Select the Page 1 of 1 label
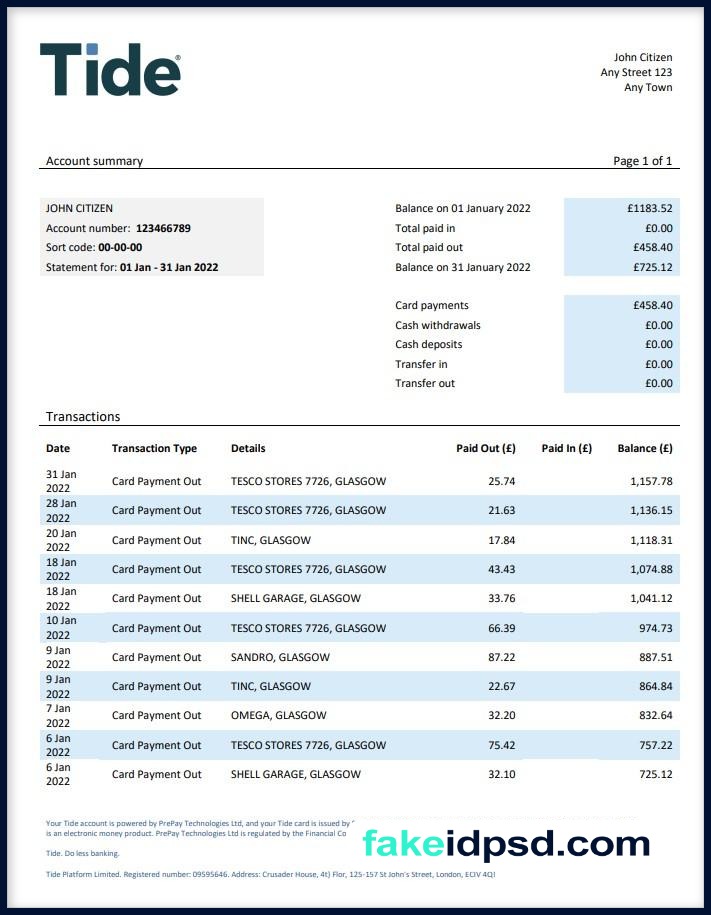Viewport: 711px width, 915px height. [x=643, y=161]
